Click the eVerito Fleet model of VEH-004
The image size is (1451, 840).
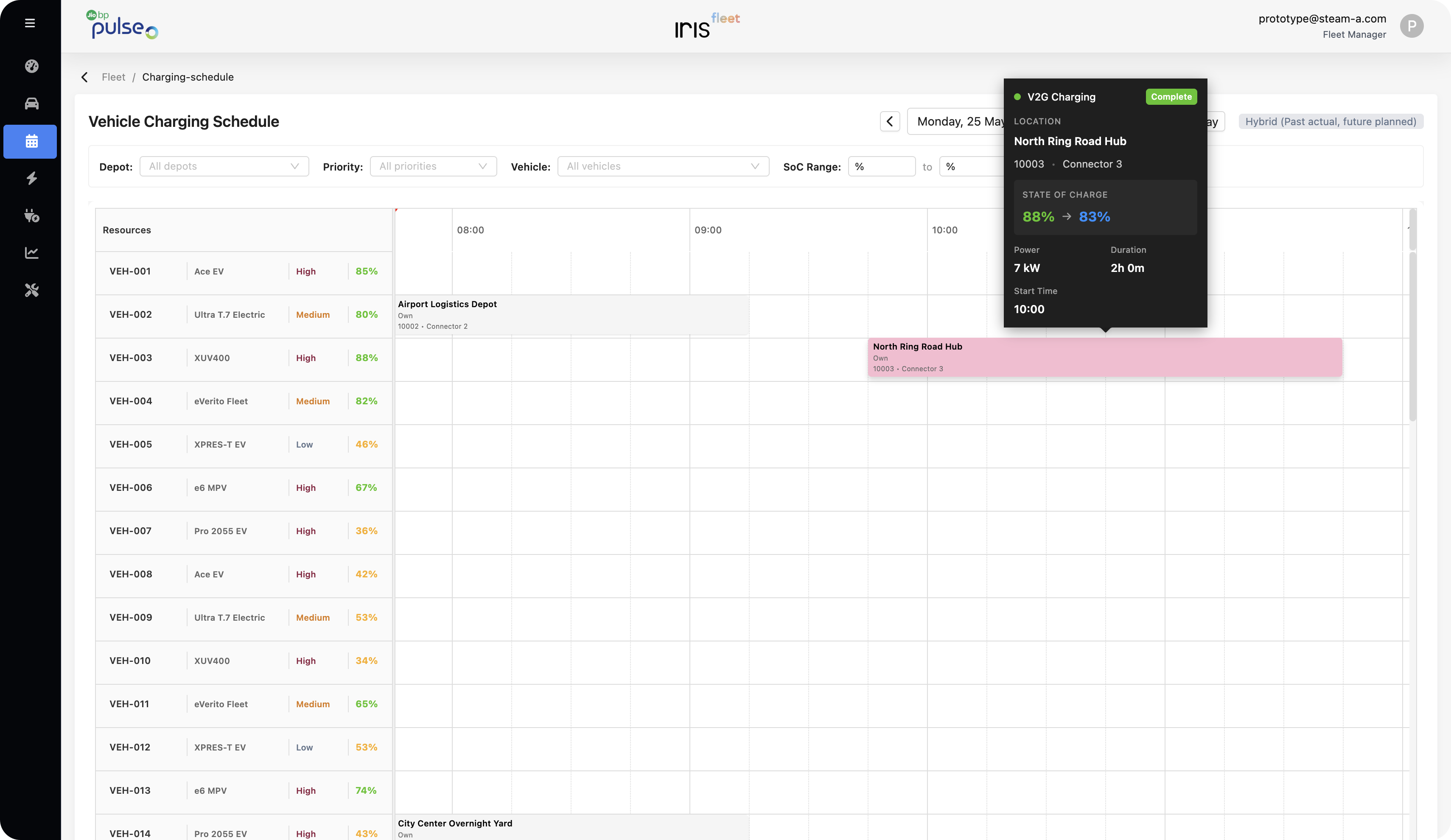tap(221, 401)
